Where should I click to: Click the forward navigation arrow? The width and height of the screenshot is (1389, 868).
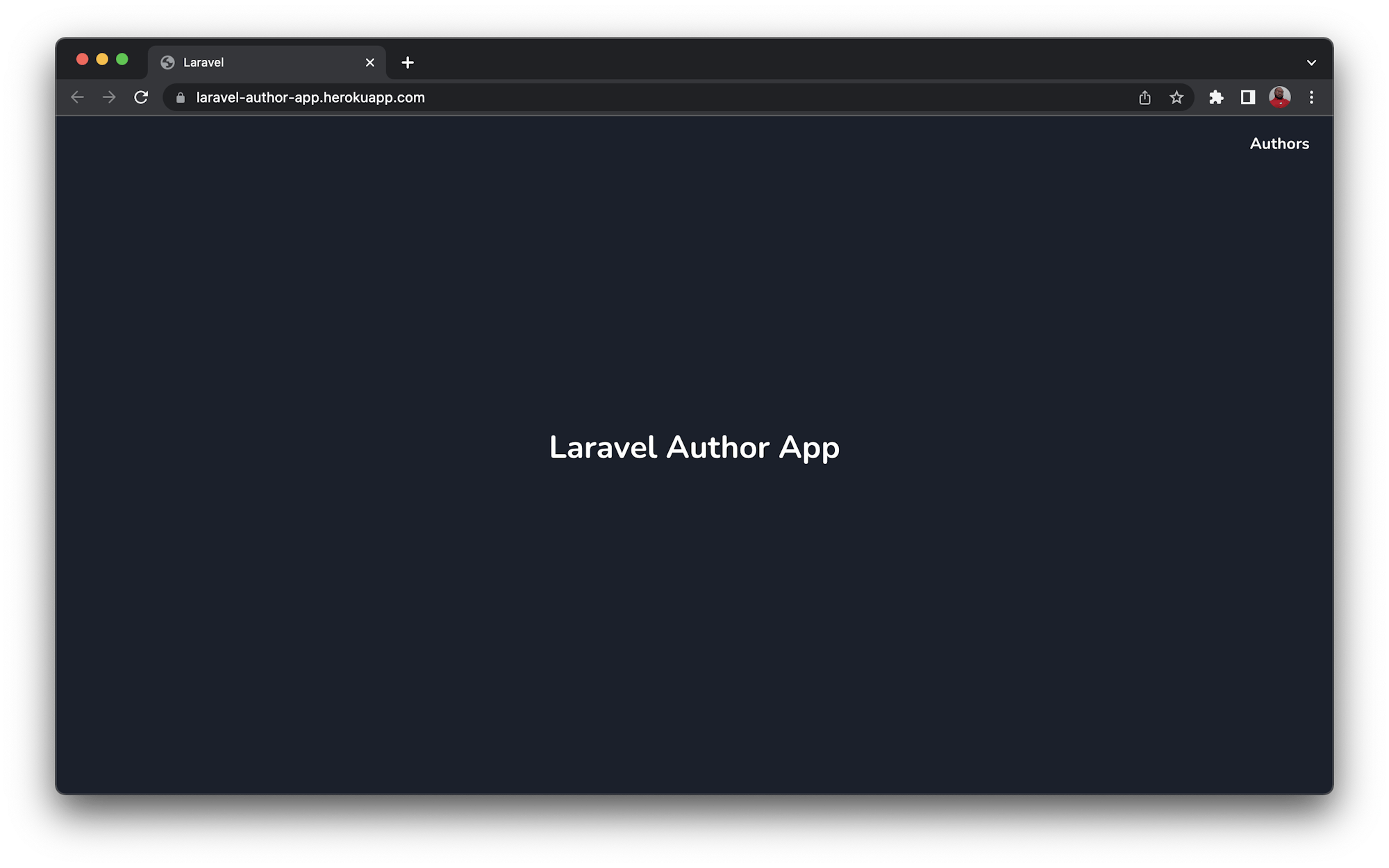[x=109, y=97]
